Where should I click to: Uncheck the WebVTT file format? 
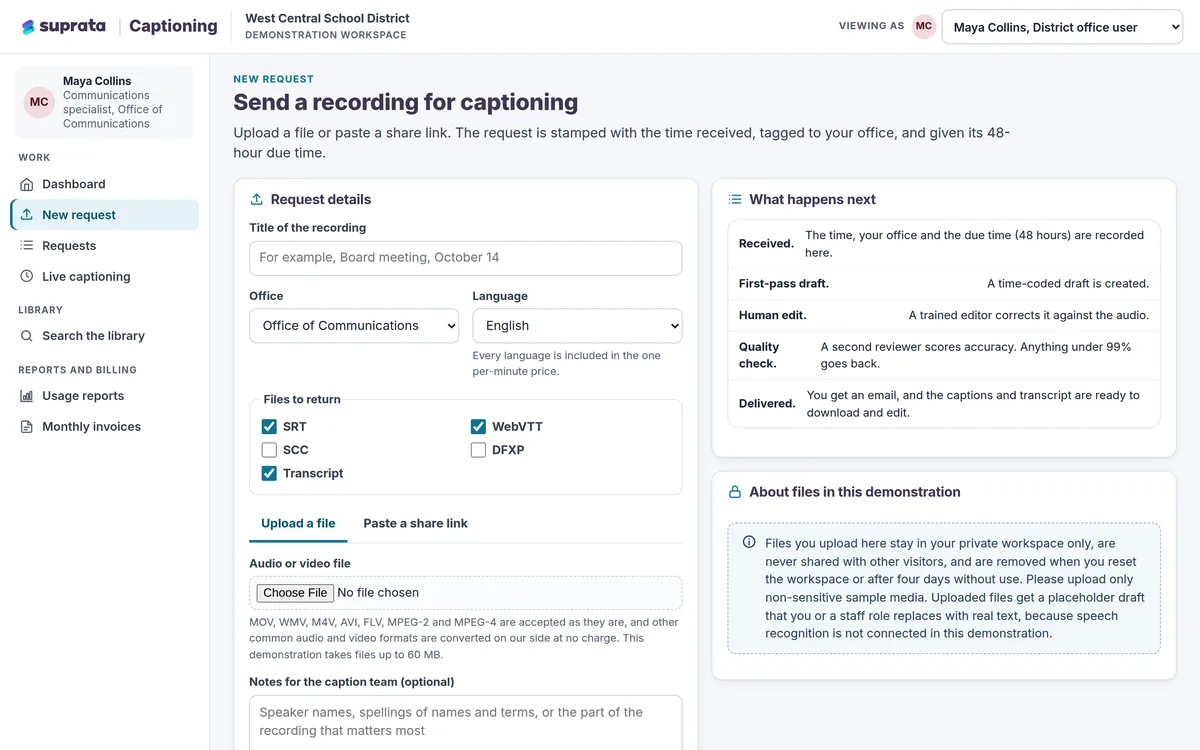[478, 426]
